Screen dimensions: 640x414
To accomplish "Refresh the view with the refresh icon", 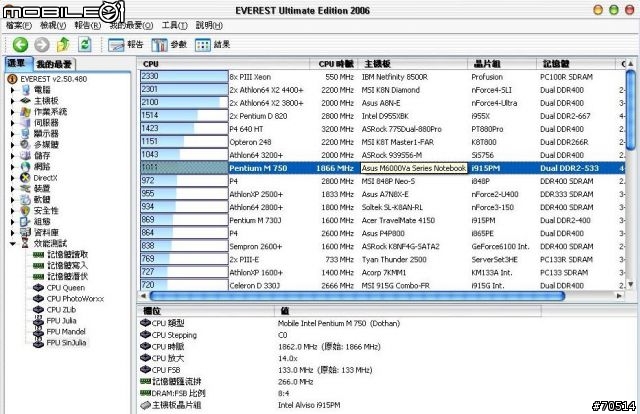I will point(85,44).
